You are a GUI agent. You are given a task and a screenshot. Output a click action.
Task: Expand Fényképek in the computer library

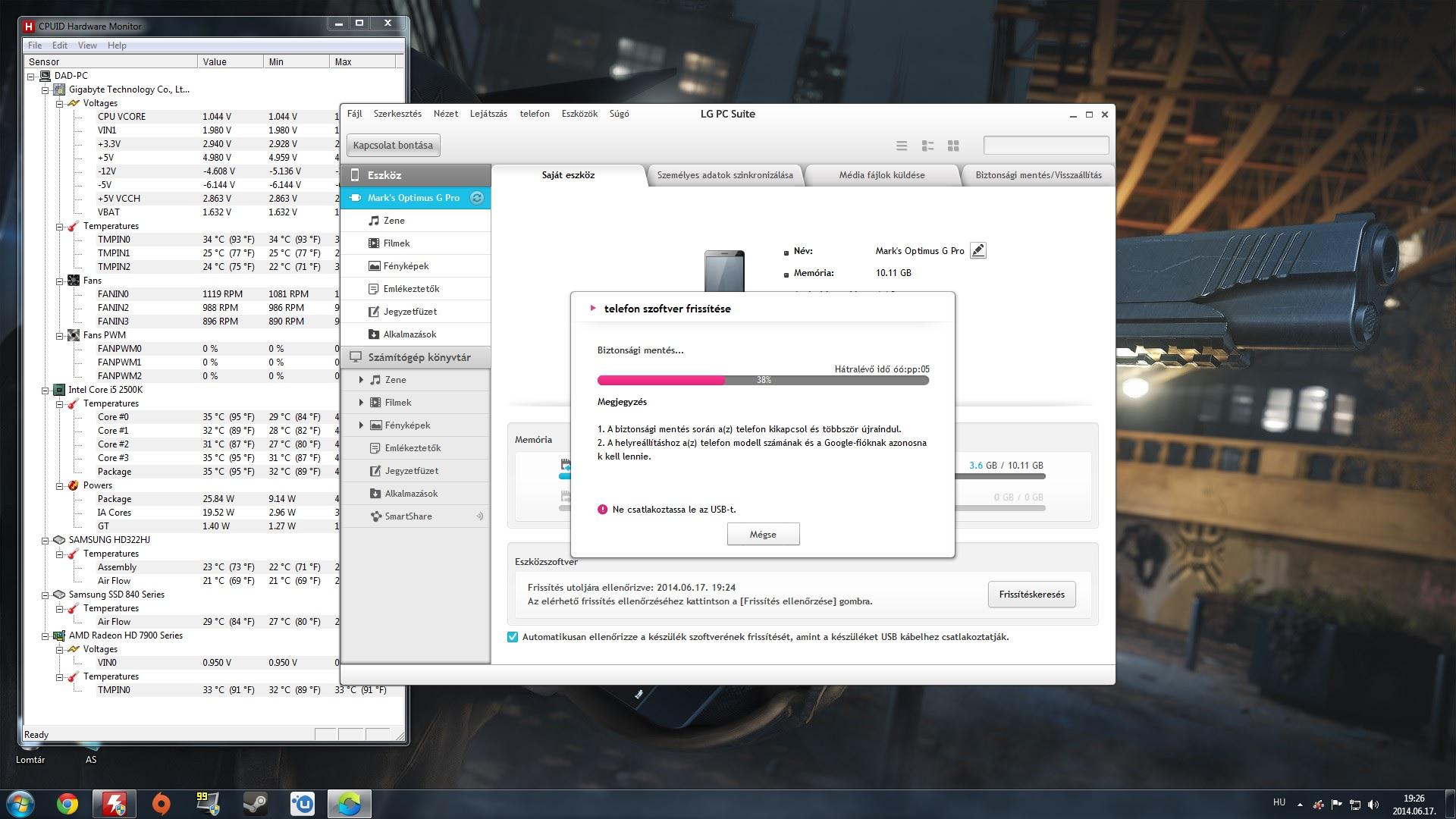click(x=361, y=425)
